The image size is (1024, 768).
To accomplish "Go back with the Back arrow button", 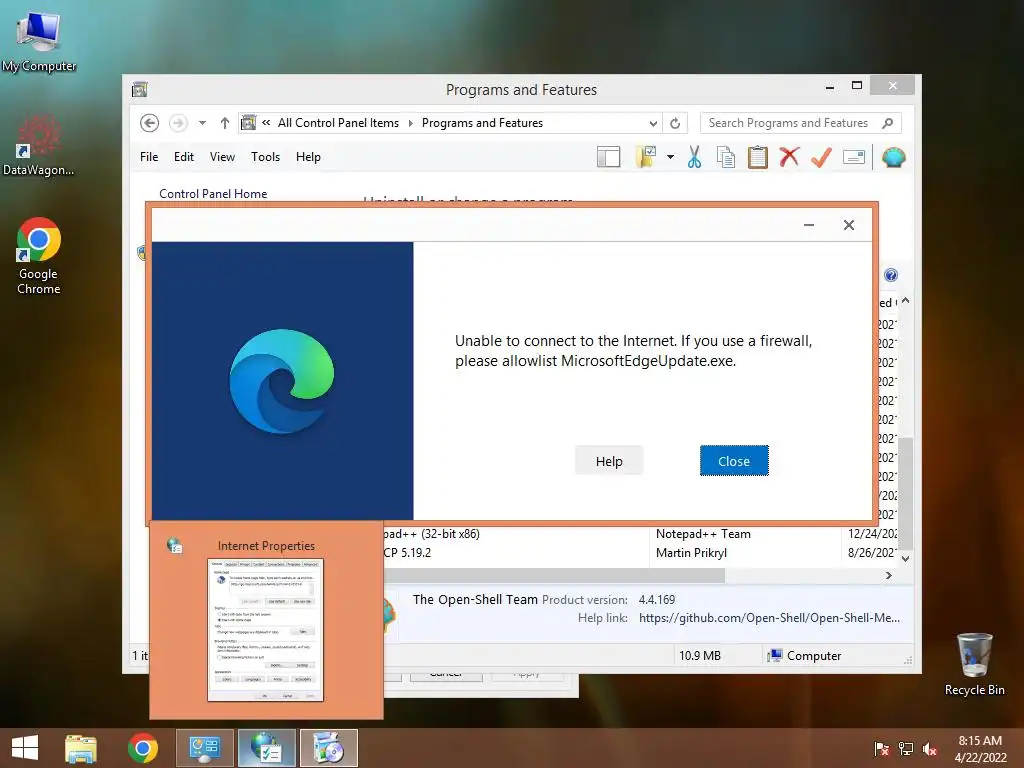I will 150,123.
